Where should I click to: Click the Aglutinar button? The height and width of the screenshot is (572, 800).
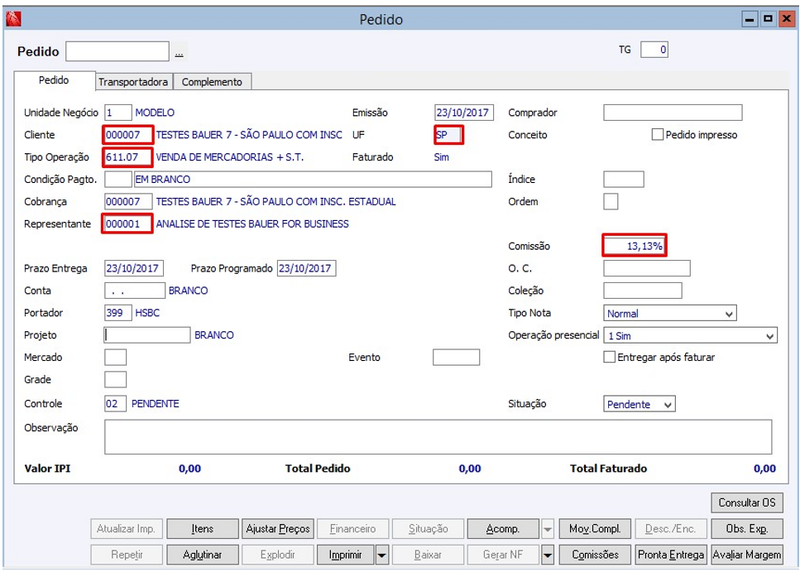tap(203, 555)
